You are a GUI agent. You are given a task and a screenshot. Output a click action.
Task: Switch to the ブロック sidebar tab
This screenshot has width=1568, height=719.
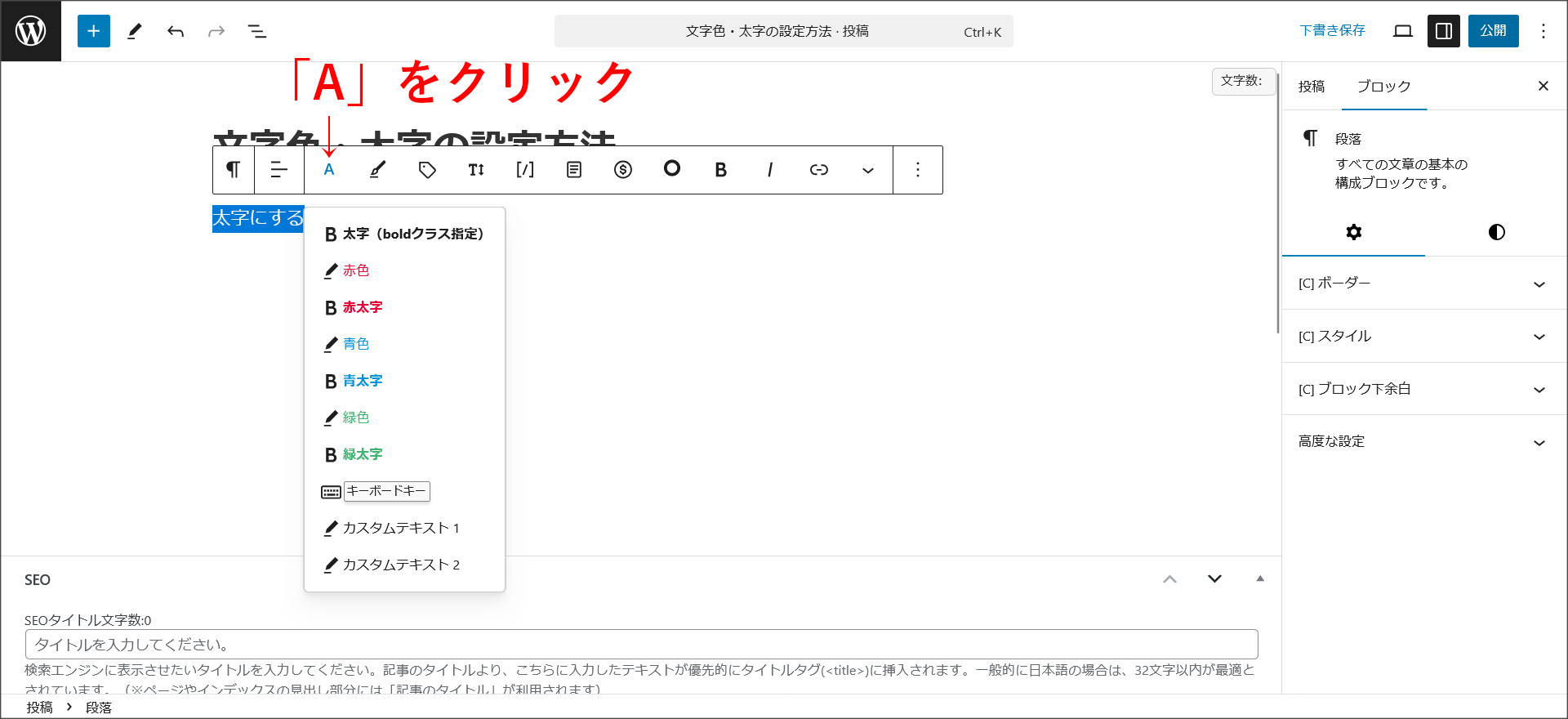1384,87
